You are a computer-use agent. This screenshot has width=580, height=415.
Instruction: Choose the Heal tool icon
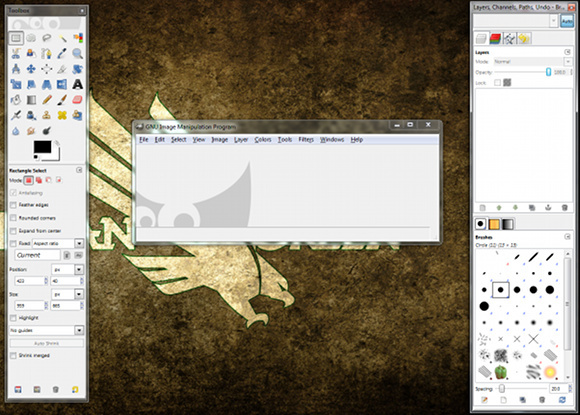(62, 115)
